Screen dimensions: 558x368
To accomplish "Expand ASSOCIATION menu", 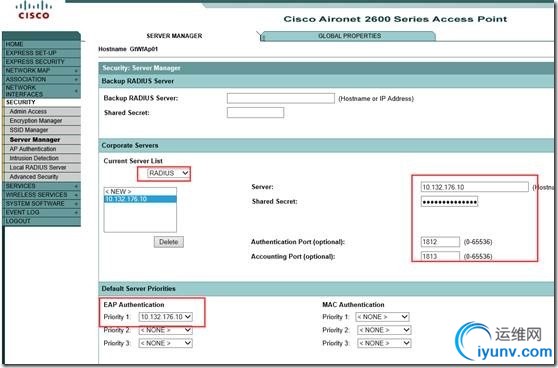I will click(42, 79).
